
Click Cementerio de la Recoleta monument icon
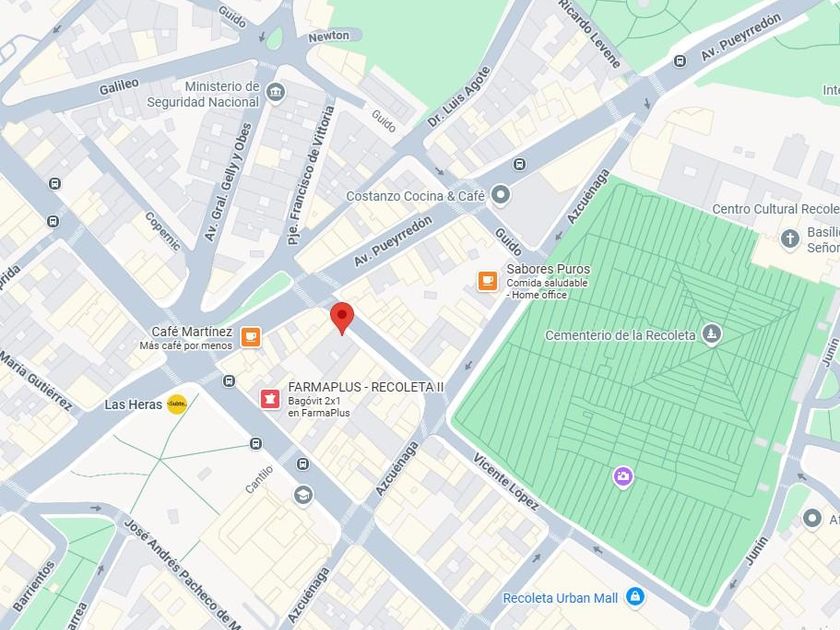[x=711, y=334]
